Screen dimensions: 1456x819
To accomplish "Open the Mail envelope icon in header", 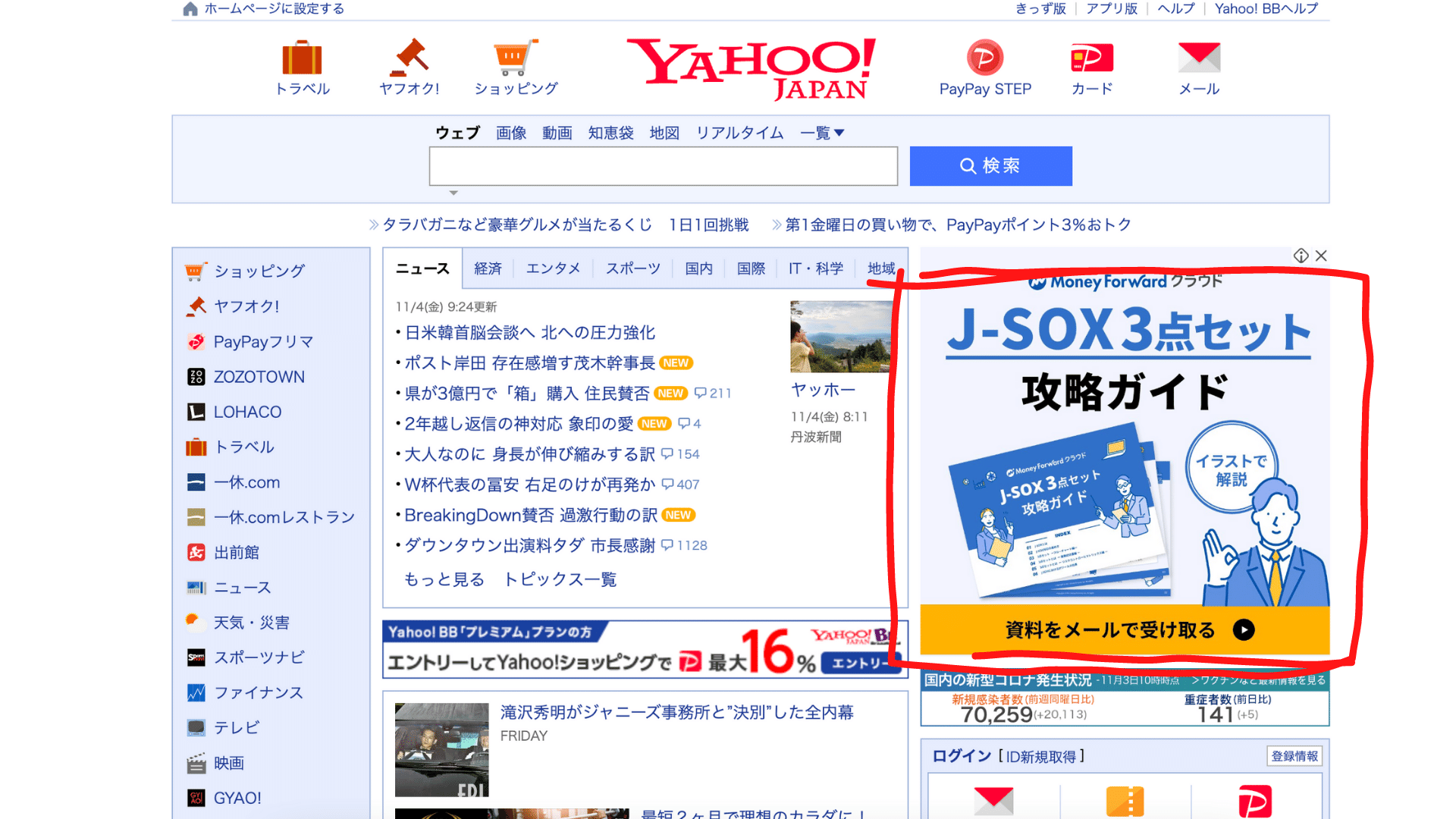I will point(1199,58).
